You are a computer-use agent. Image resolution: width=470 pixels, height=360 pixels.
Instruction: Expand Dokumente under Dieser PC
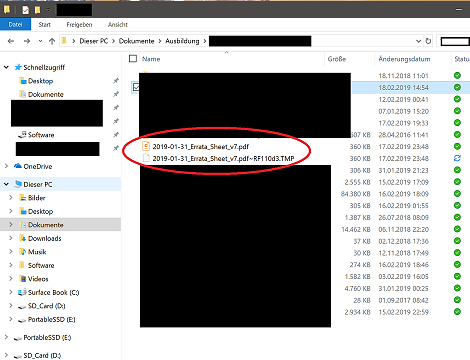click(x=11, y=225)
